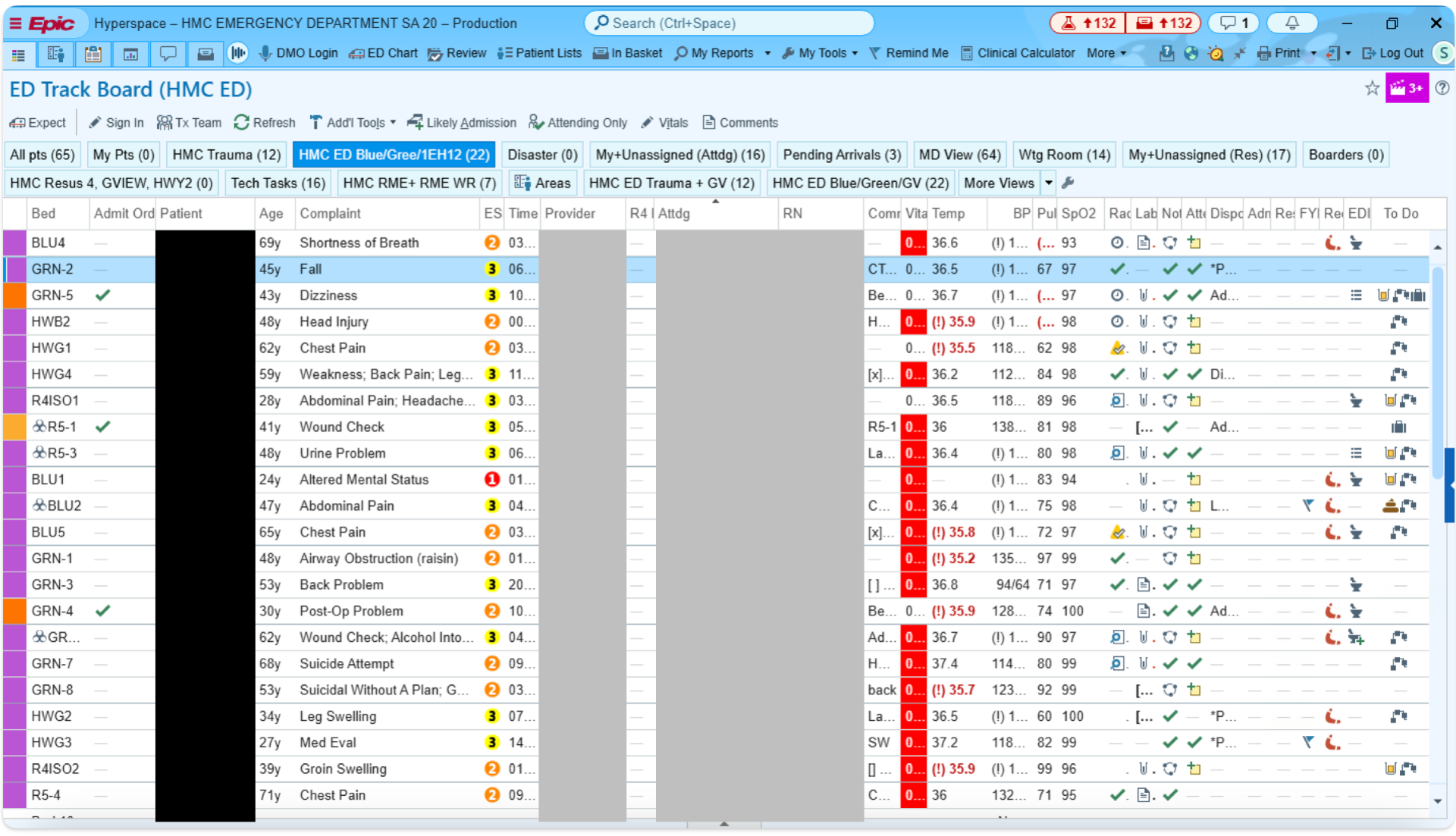The height and width of the screenshot is (836, 1456).
Task: Click Log Out
Action: click(1392, 53)
